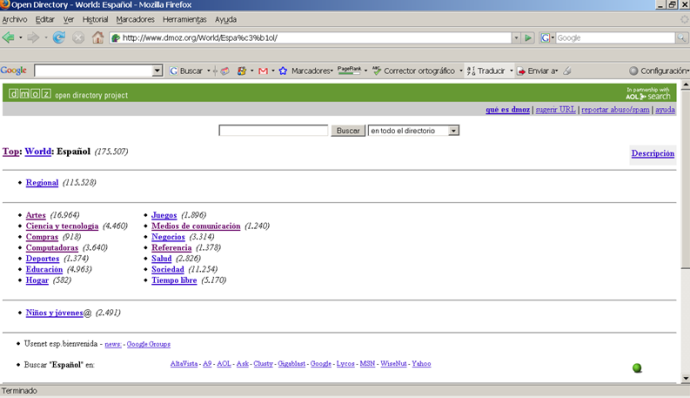
Task: Expand the address bar URL history dropdown
Action: (516, 38)
